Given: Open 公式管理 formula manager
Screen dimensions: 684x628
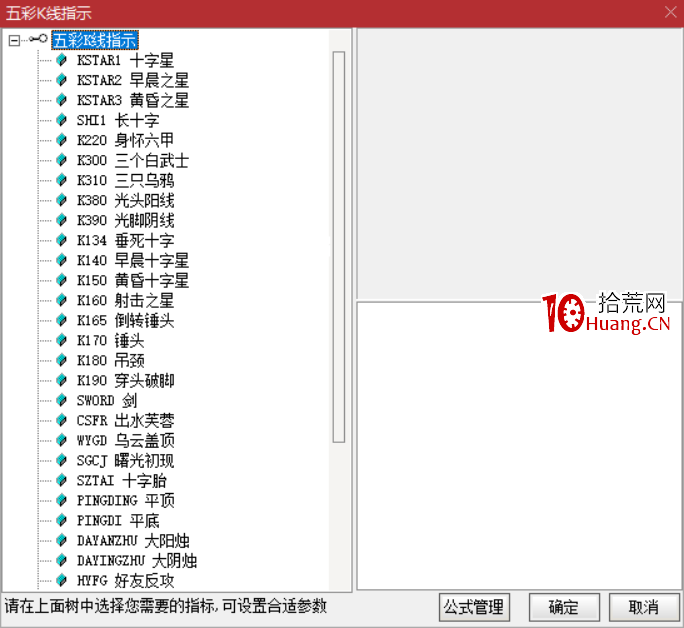Looking at the screenshot, I should [474, 607].
